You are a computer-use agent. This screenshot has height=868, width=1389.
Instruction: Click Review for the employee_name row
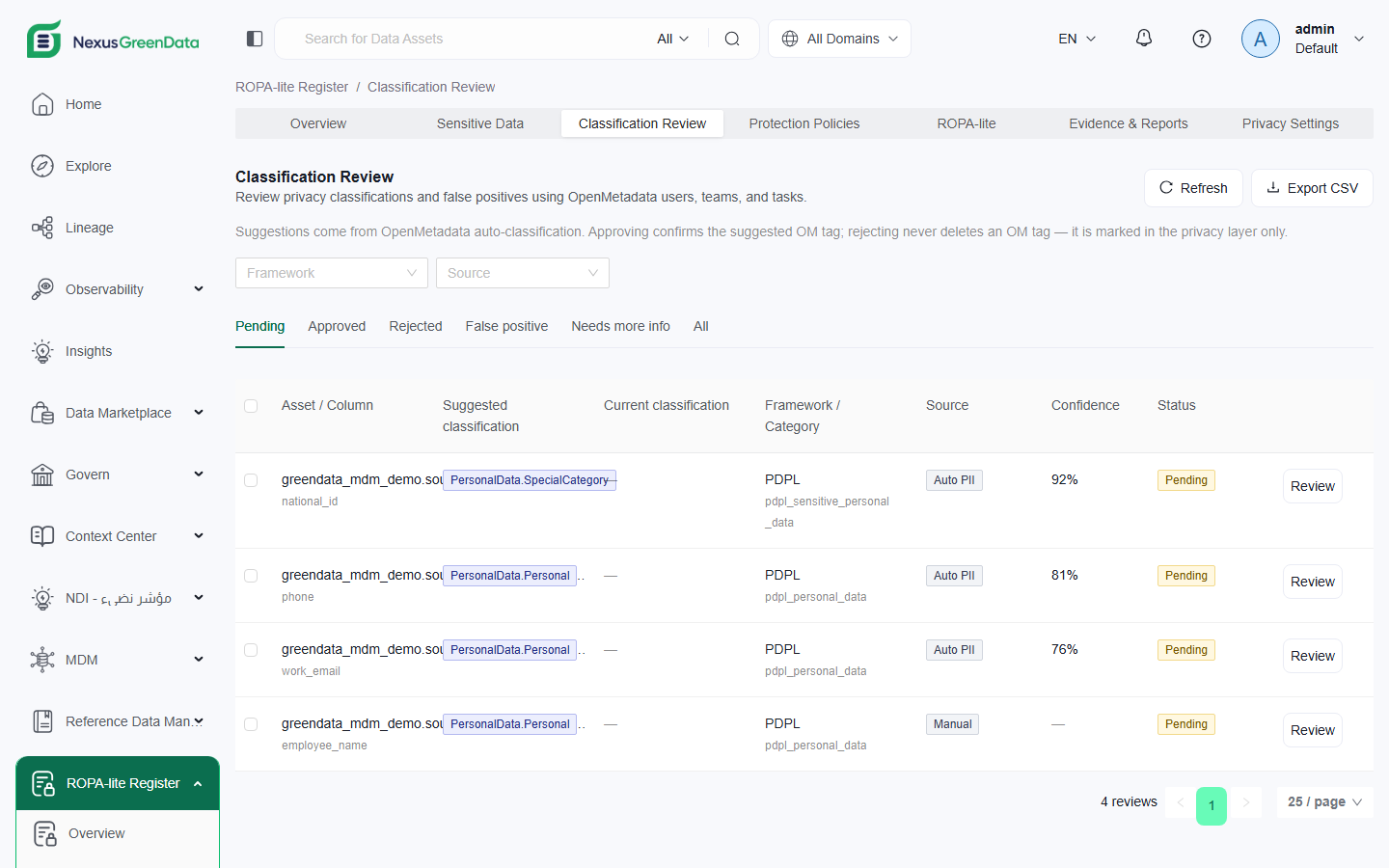1313,730
